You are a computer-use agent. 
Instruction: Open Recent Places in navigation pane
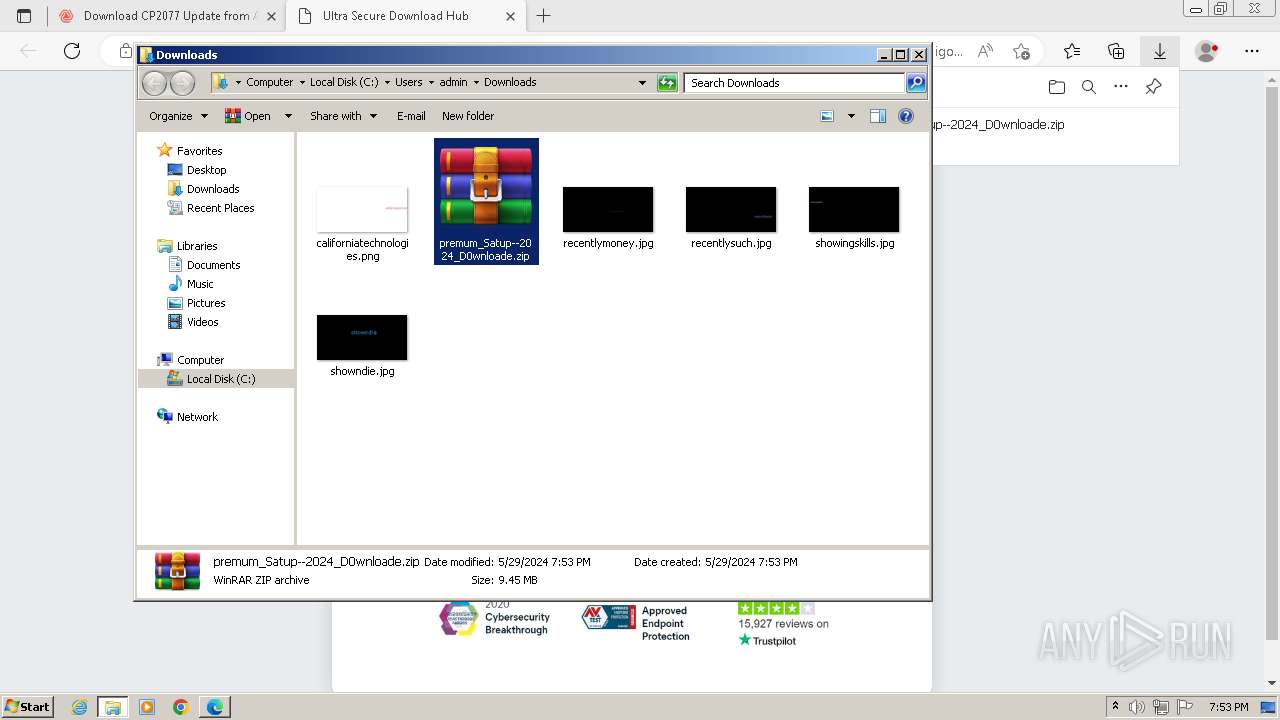tap(220, 208)
